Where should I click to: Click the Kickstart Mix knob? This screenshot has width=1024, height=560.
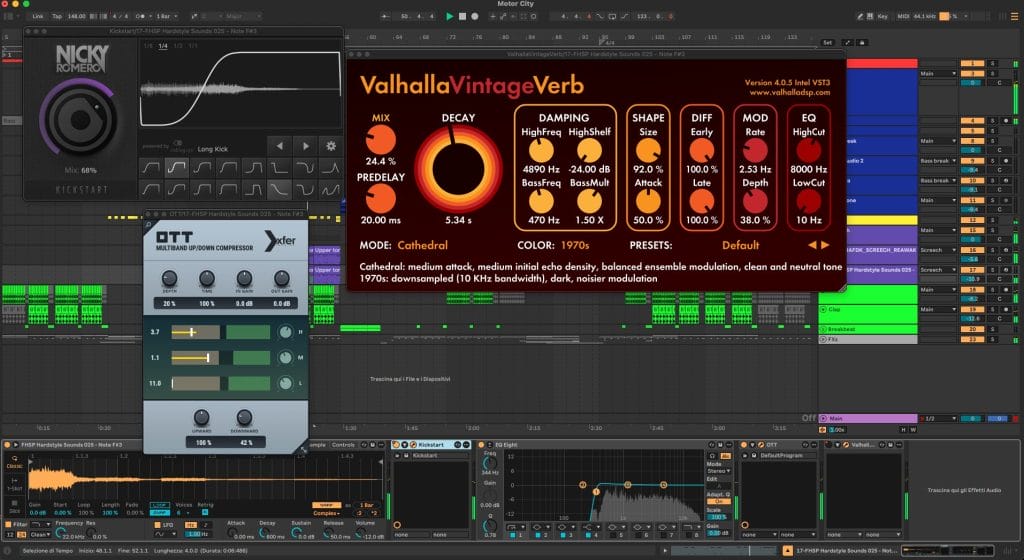(x=80, y=119)
